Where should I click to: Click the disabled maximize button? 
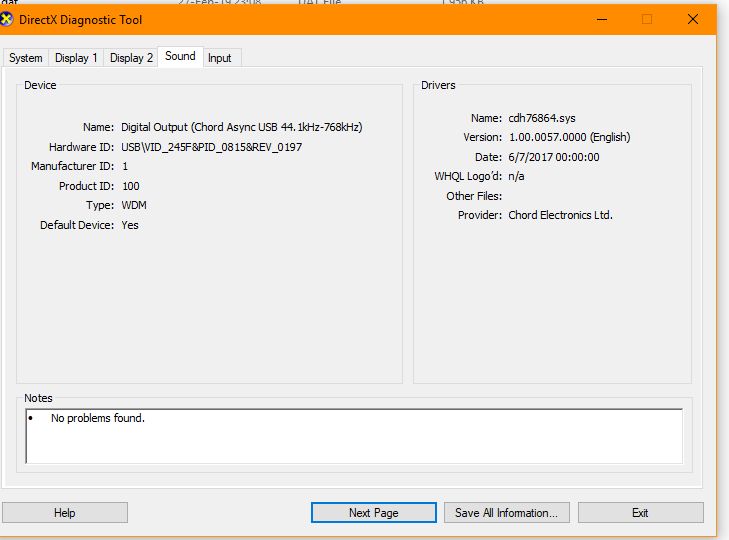coord(647,19)
